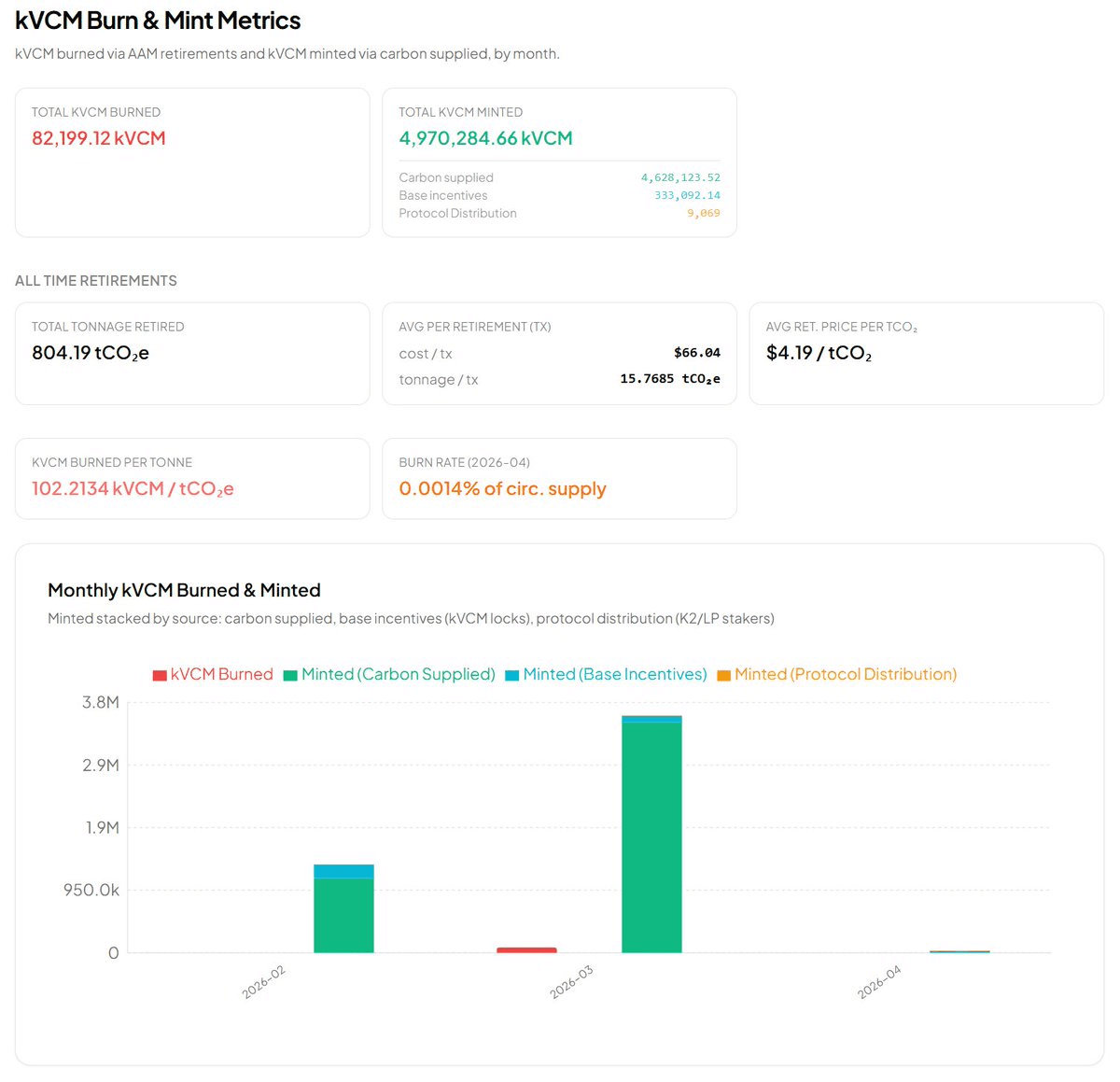This screenshot has width=1120, height=1082.
Task: Select the Burn Rate 0.0014% value
Action: tap(502, 488)
